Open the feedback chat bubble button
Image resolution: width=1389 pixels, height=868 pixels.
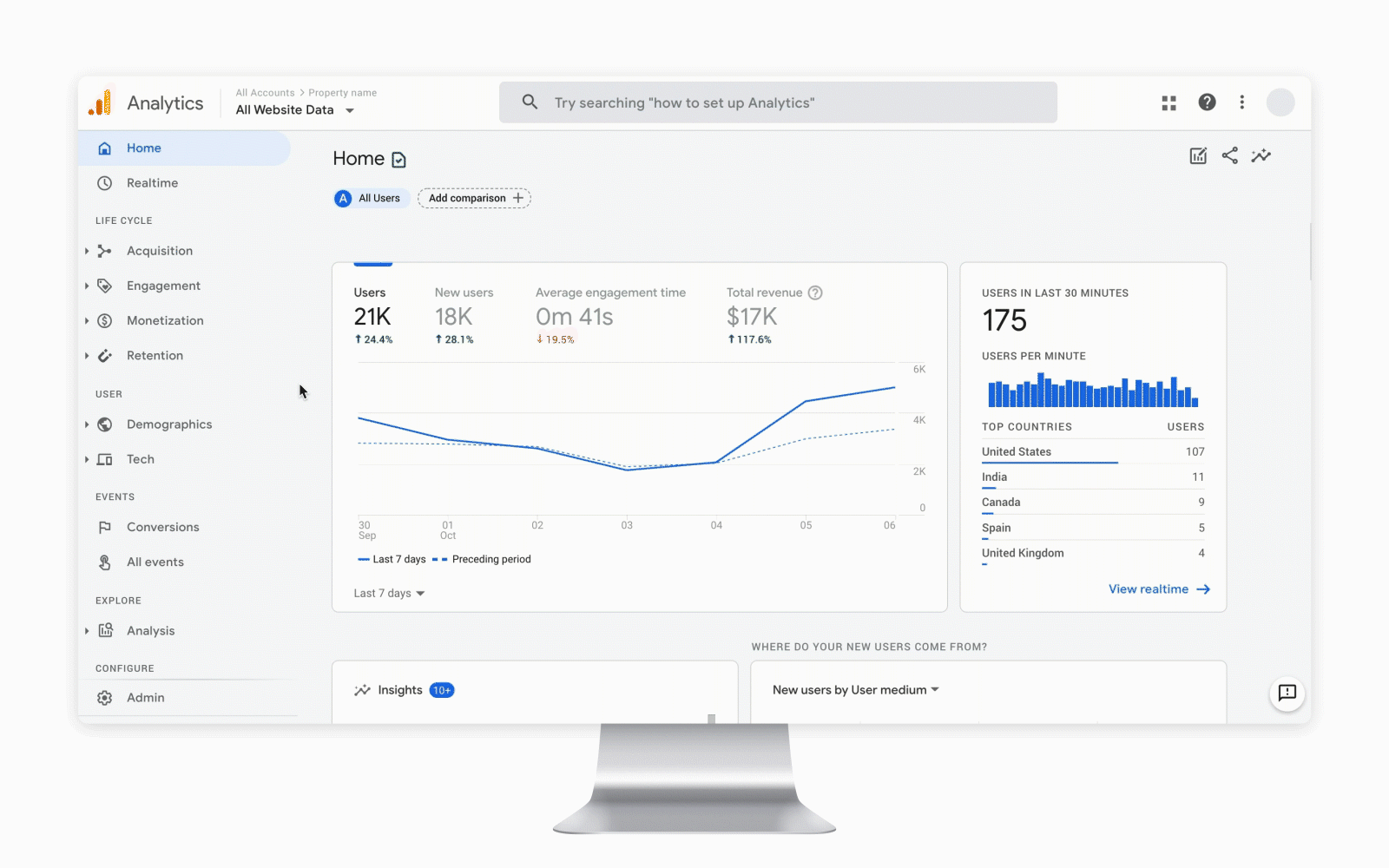1287,693
